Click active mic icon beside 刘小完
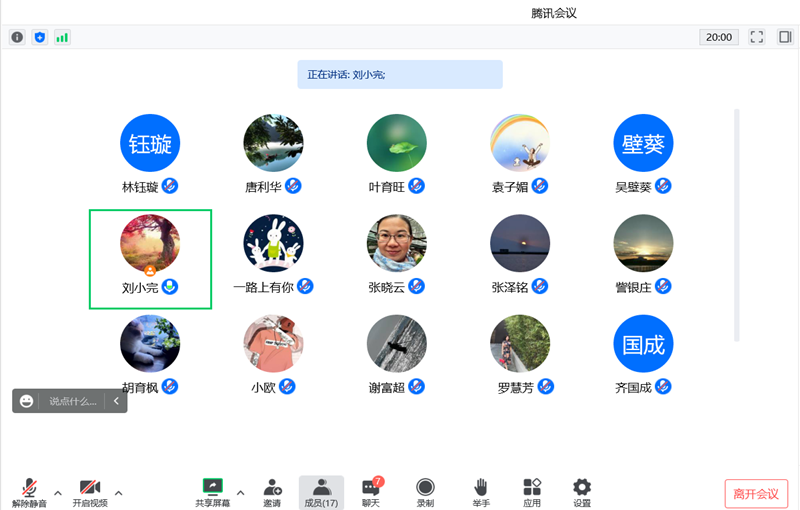Viewport: 800px width, 510px height. point(170,287)
